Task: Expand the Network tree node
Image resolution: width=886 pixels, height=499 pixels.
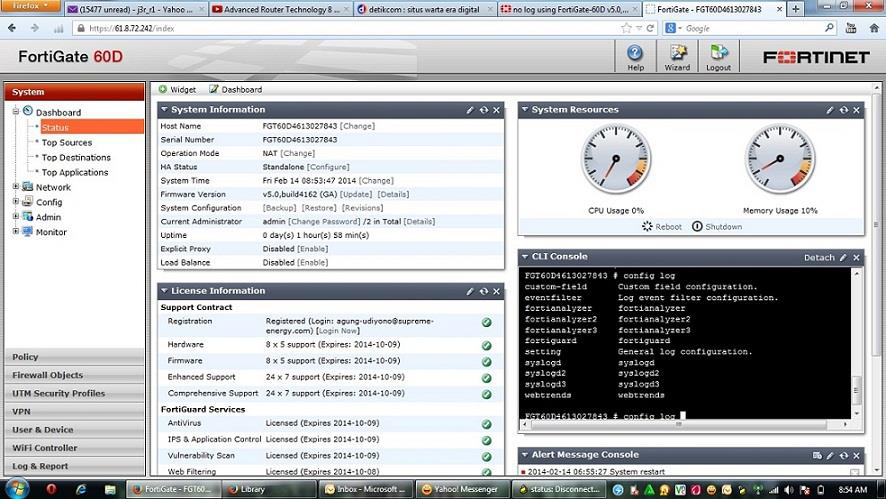Action: coord(16,186)
